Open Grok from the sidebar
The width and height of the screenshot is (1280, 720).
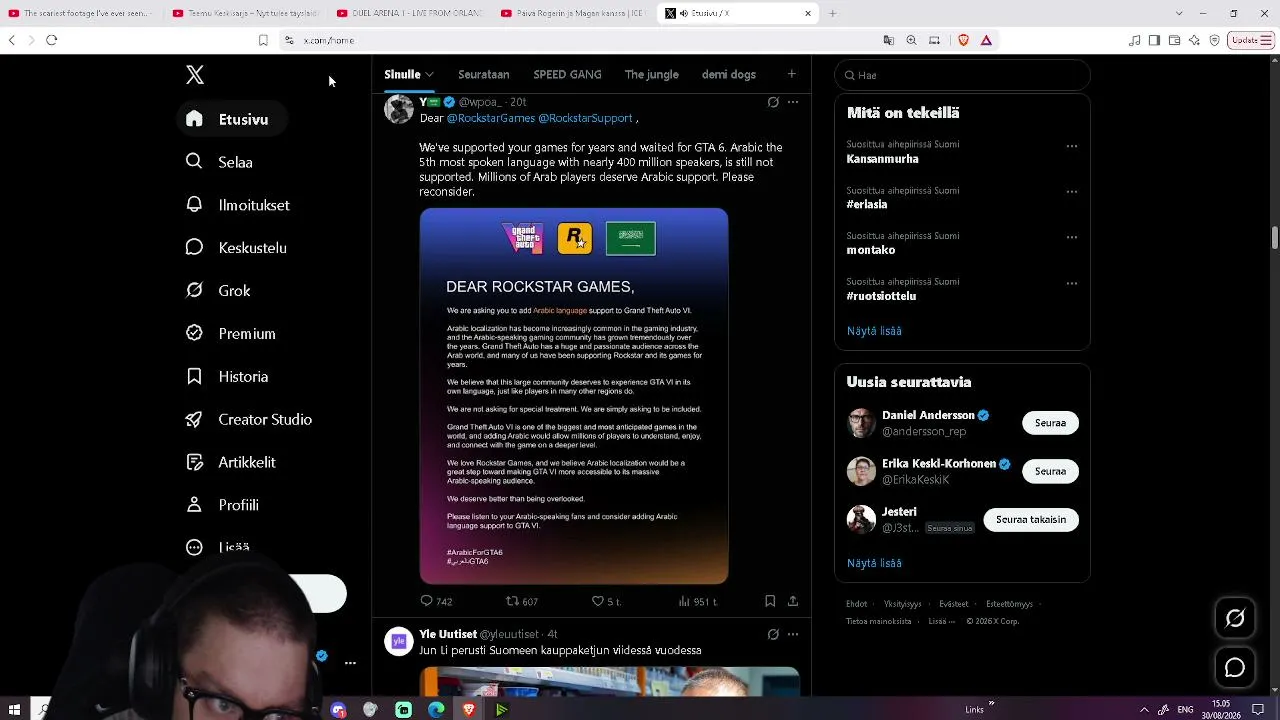(221, 291)
